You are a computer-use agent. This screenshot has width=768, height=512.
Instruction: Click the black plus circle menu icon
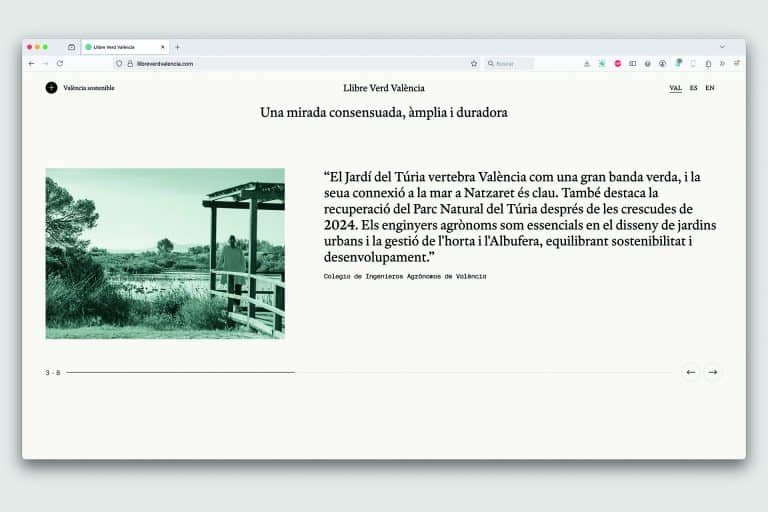point(51,88)
